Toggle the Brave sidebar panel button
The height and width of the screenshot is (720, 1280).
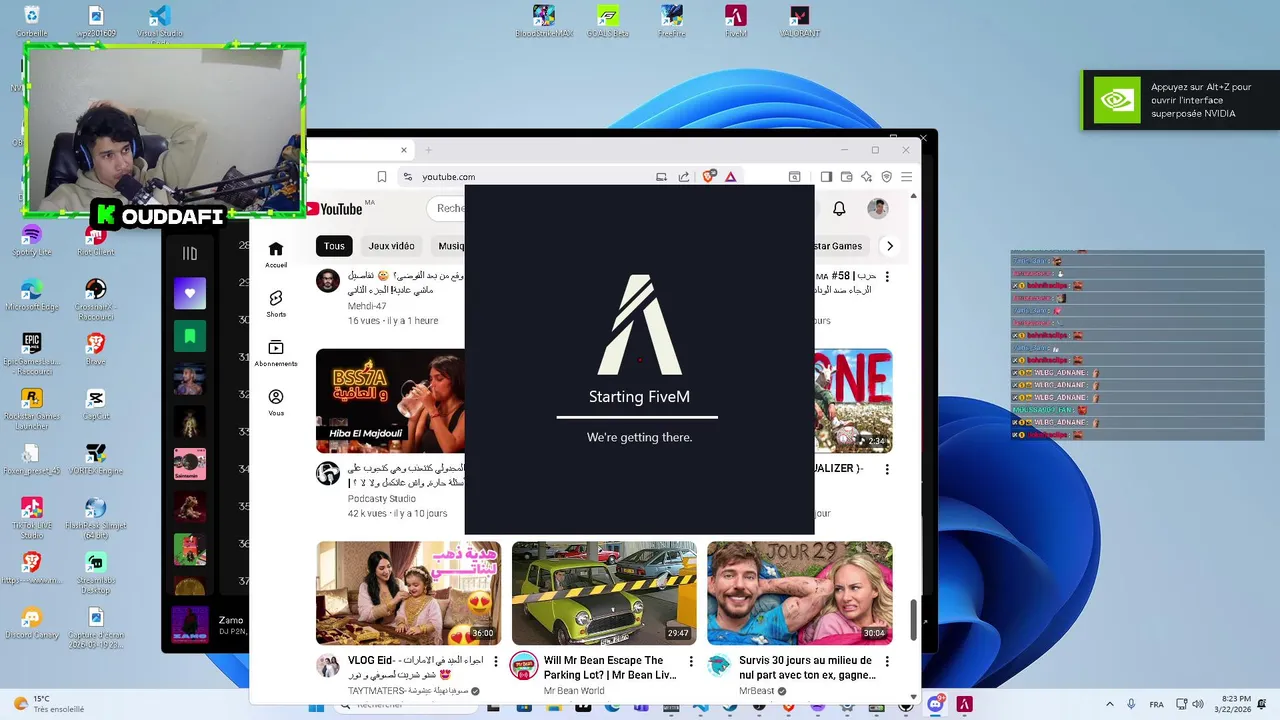[826, 177]
